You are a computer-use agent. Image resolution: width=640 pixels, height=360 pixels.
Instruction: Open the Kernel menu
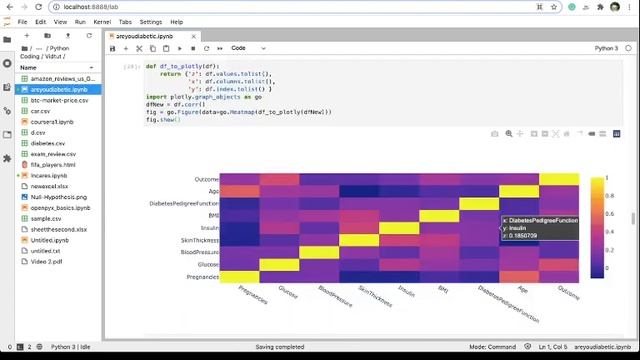coord(102,22)
